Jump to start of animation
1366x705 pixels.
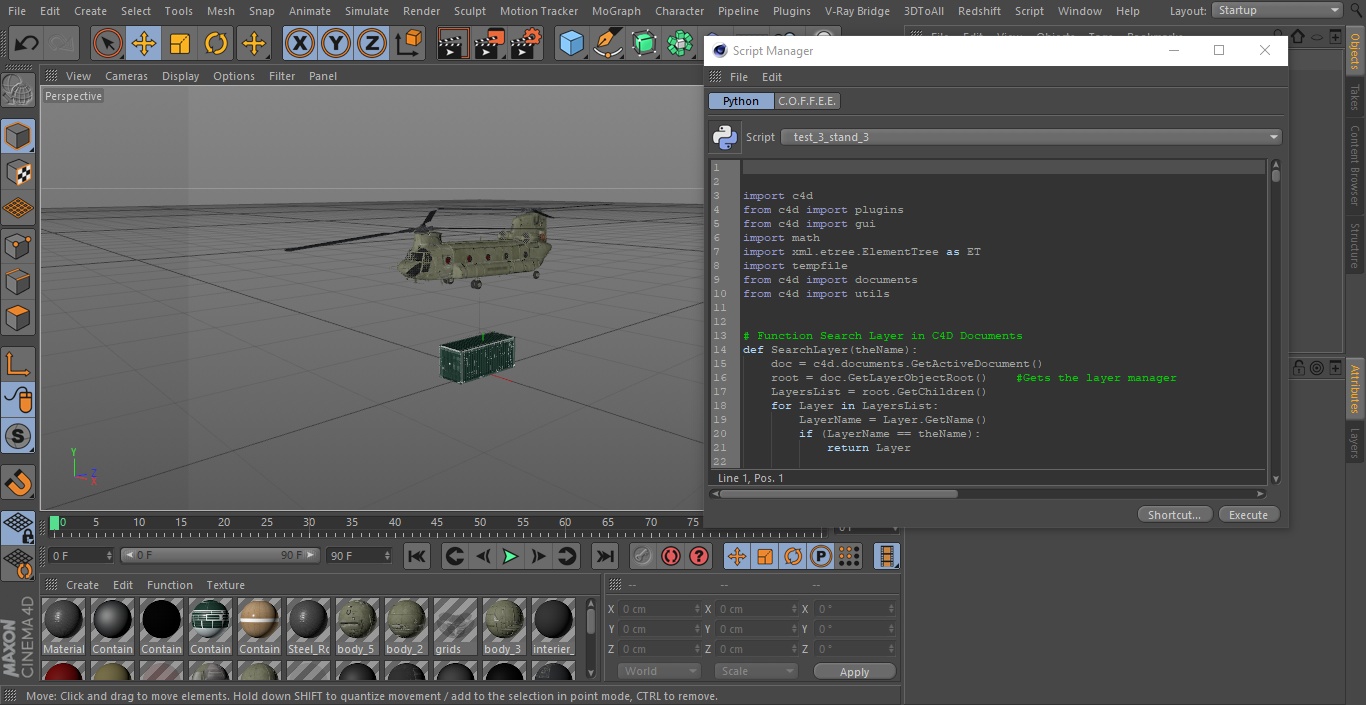(x=417, y=556)
